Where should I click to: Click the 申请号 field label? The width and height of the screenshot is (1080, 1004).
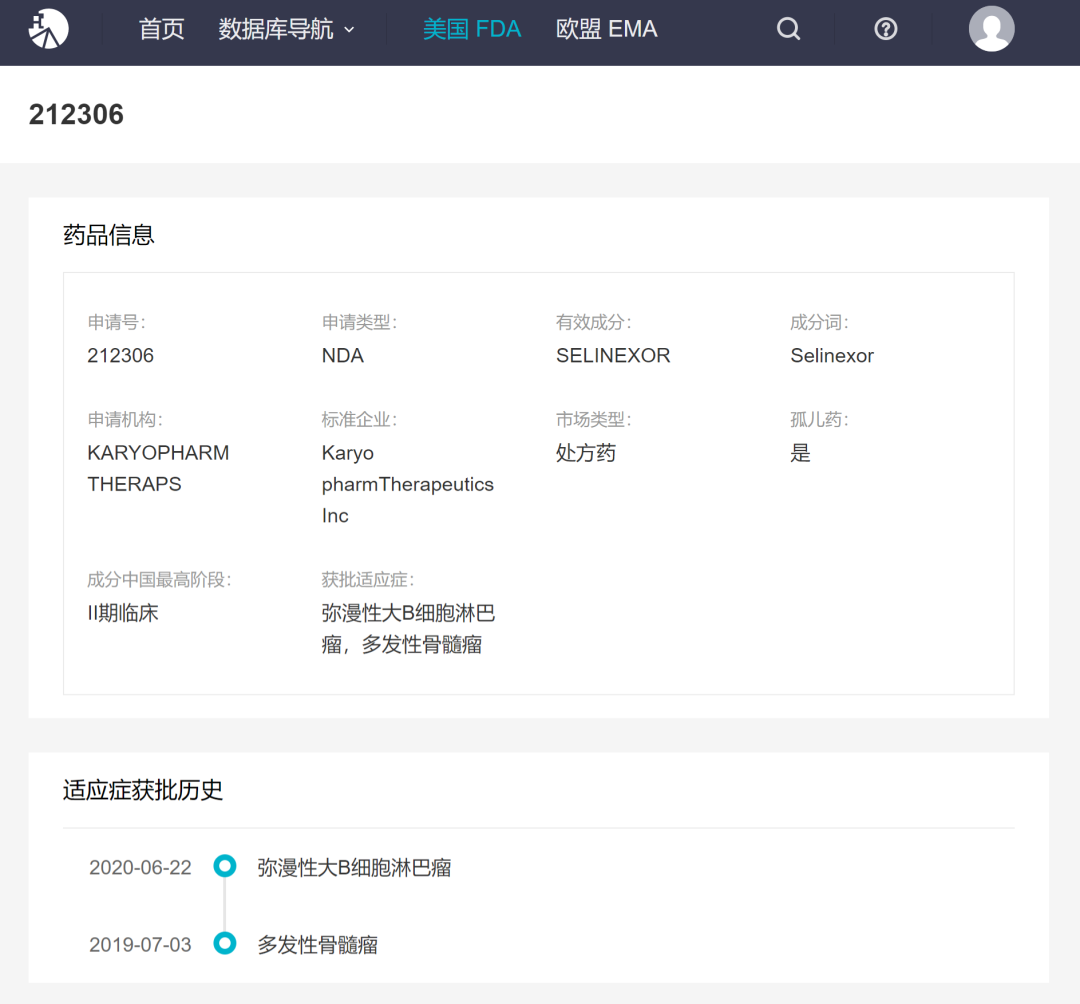[116, 322]
